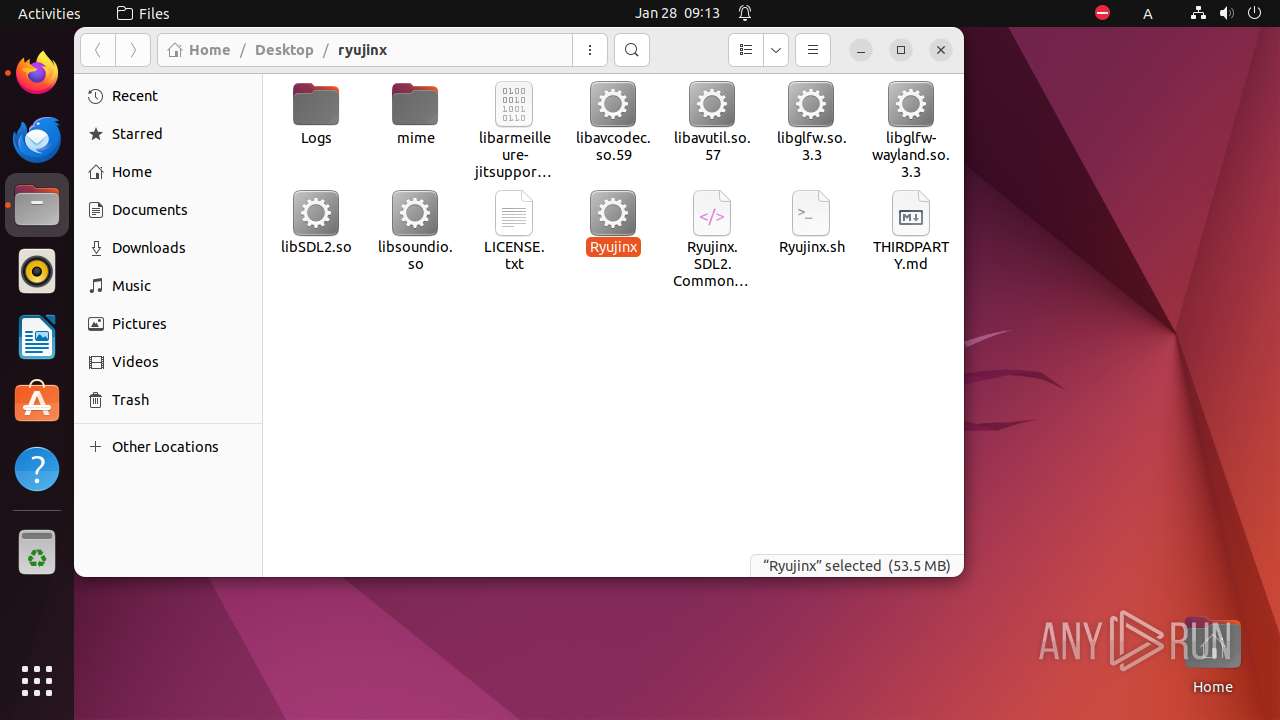
Task: Go to Desktop in the path bar
Action: click(x=284, y=50)
